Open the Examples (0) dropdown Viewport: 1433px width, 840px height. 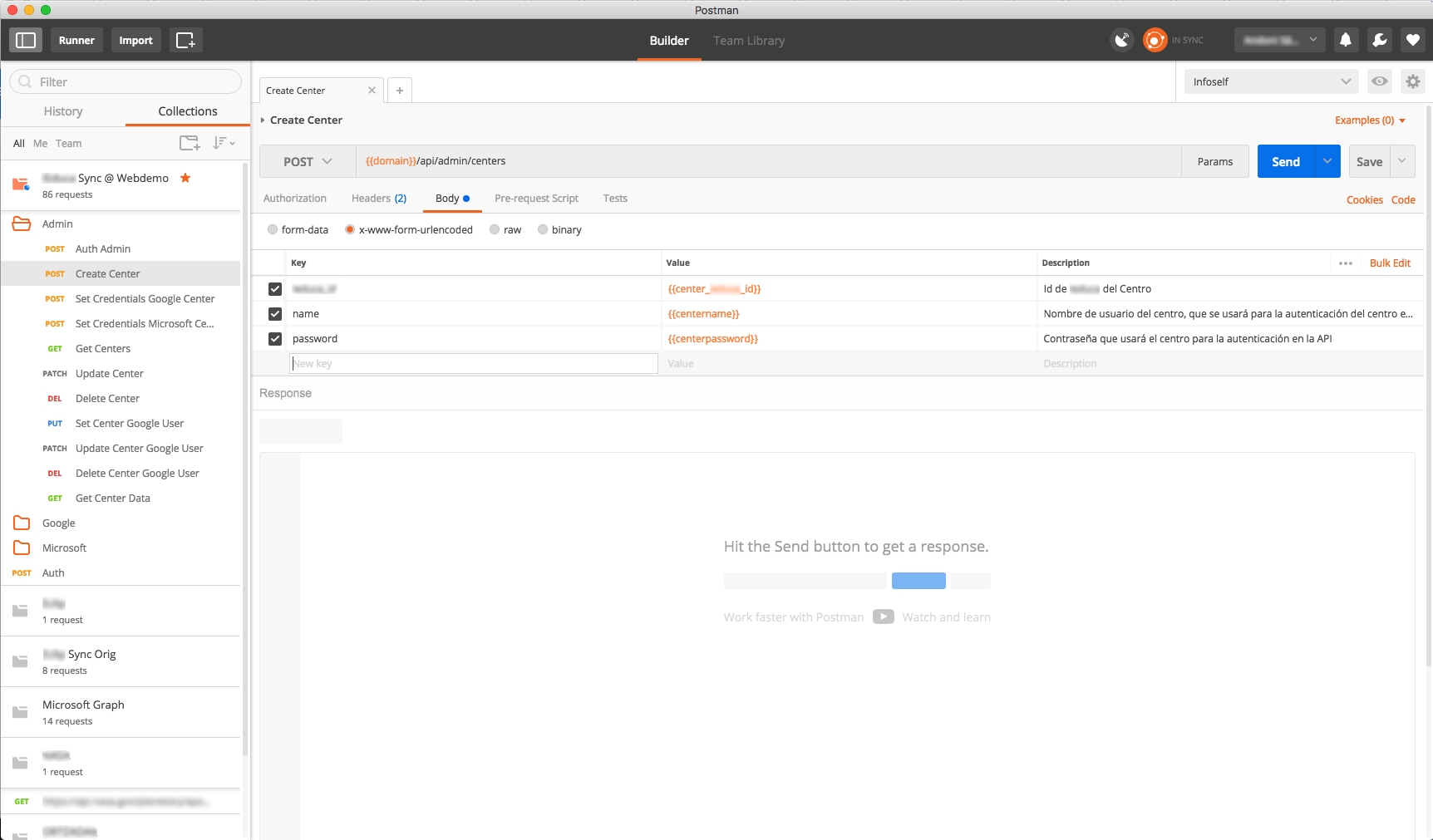pyautogui.click(x=1370, y=120)
